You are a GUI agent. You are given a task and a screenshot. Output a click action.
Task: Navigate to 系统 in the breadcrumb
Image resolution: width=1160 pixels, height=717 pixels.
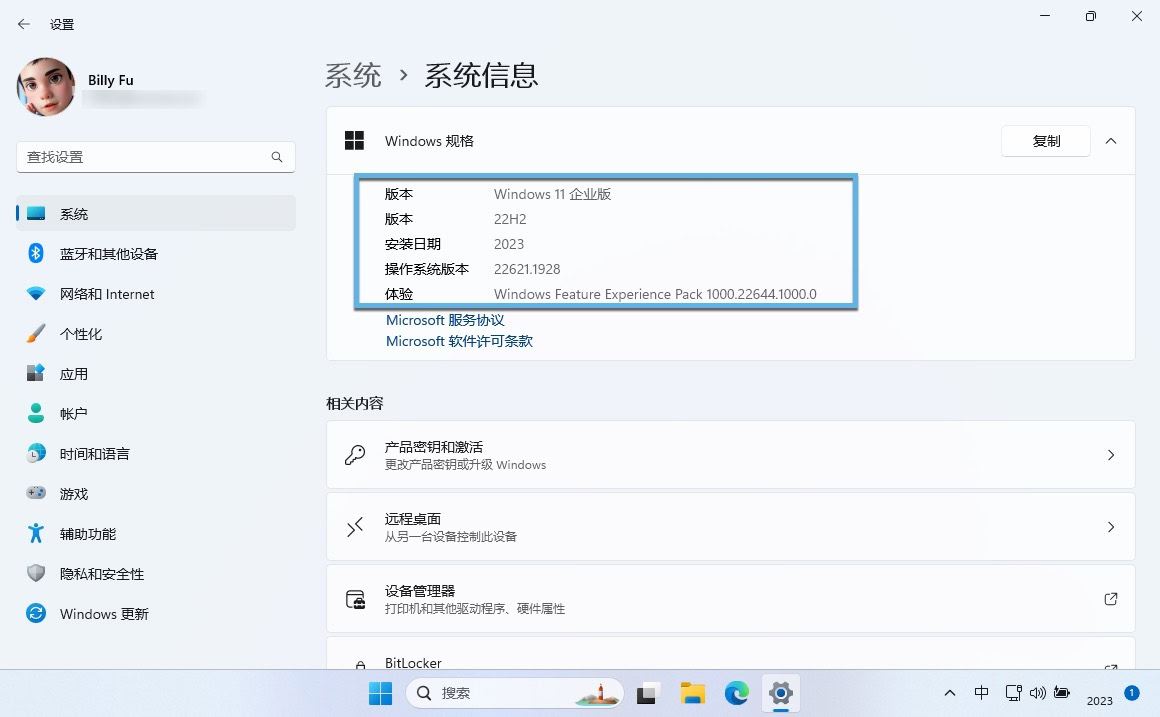pos(353,75)
